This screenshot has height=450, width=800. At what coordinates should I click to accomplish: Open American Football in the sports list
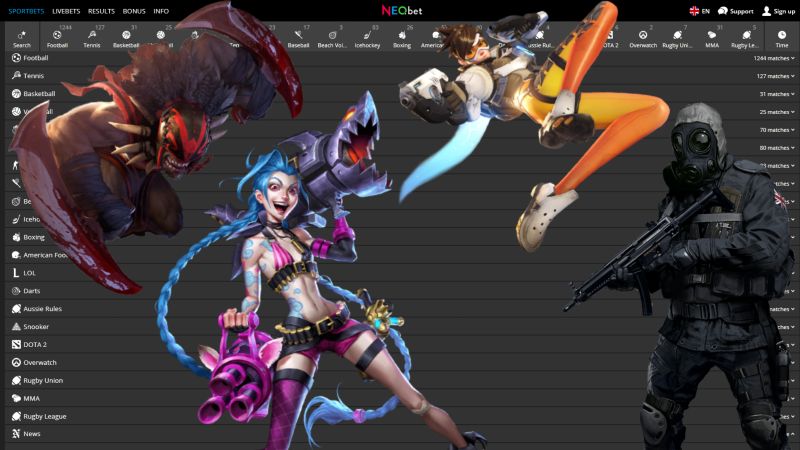40,255
